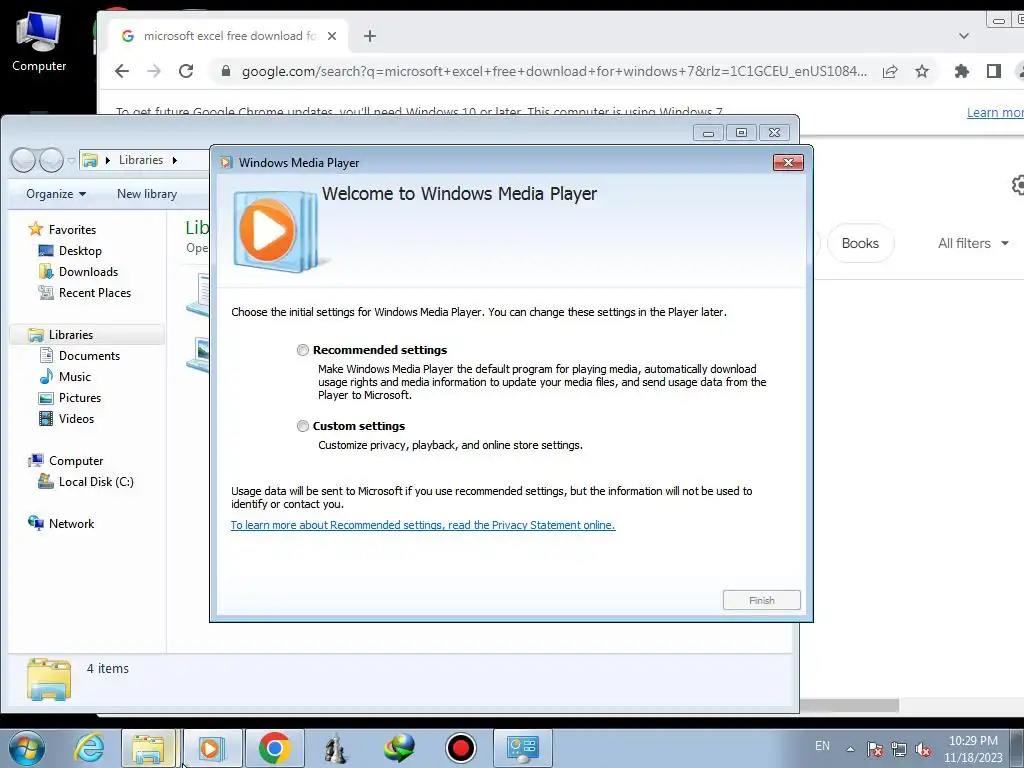The width and height of the screenshot is (1024, 768).
Task: Click the Network icon in sidebar
Action: point(35,523)
